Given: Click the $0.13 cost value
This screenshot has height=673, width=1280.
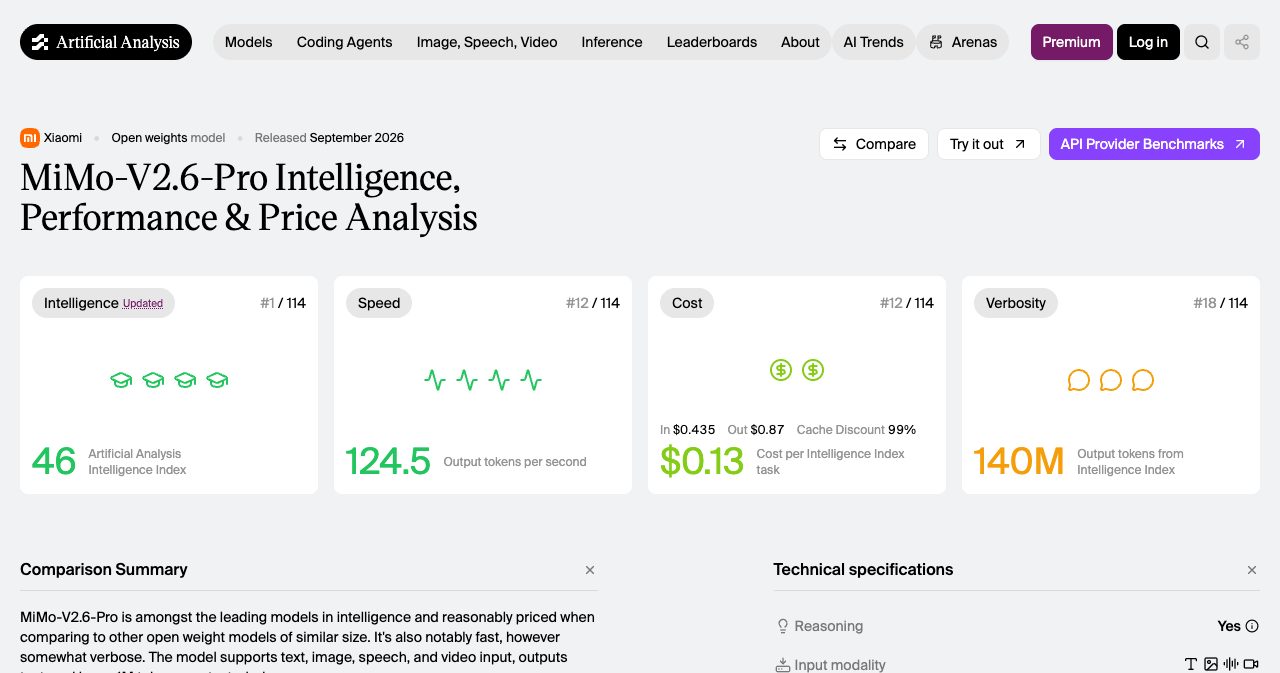Looking at the screenshot, I should coord(702,461).
